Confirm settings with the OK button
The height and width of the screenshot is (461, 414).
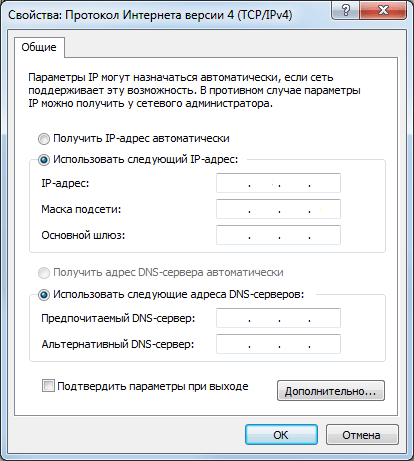point(281,435)
